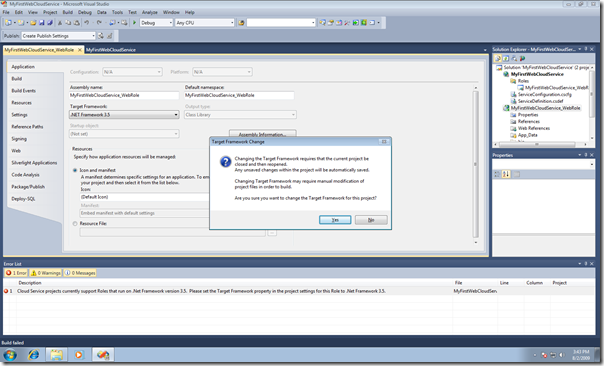
Task: Click the Find in Files icon
Action: (241, 23)
